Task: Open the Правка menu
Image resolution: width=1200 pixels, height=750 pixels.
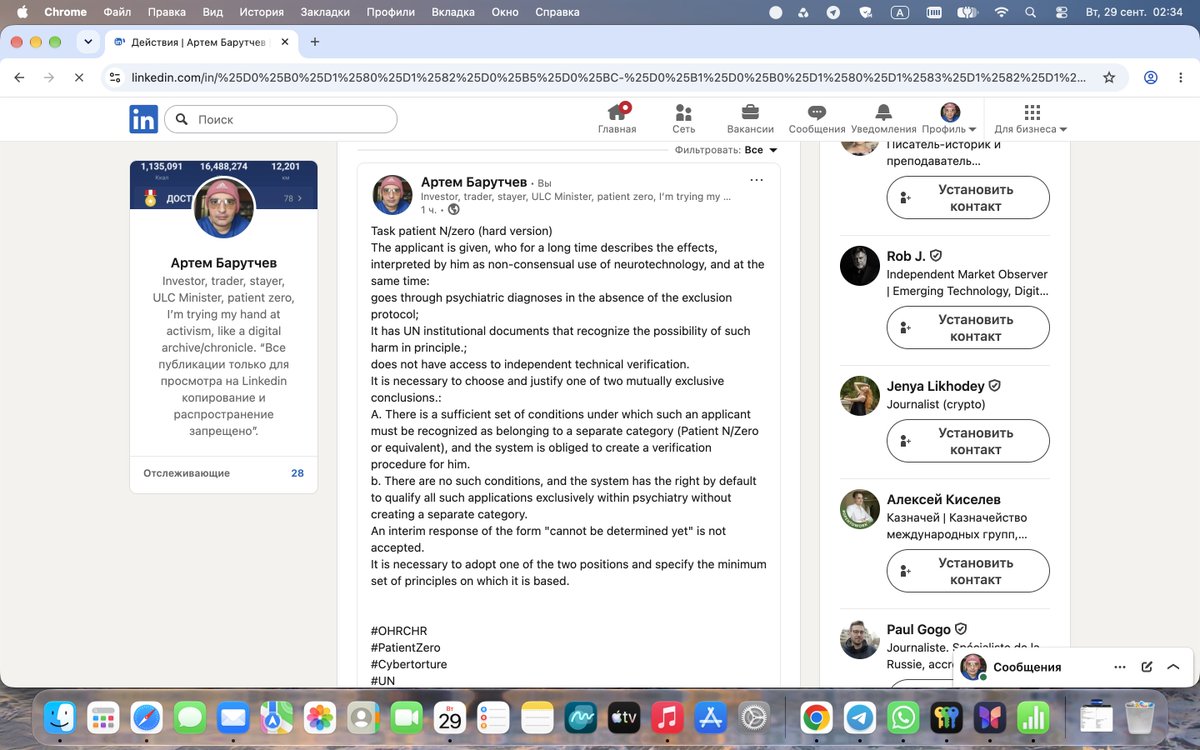Action: 166,12
